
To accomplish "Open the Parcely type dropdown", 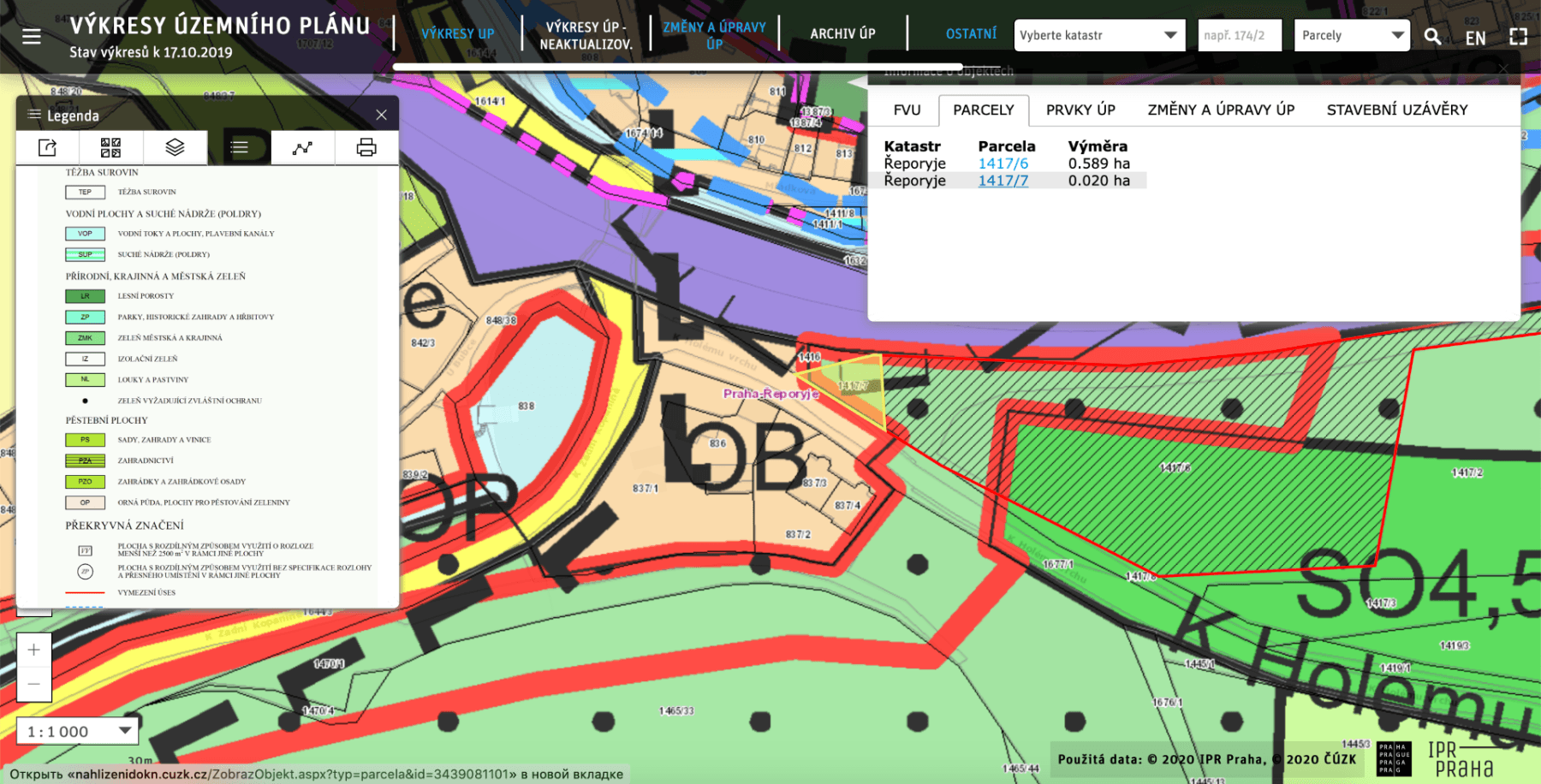I will point(1352,35).
